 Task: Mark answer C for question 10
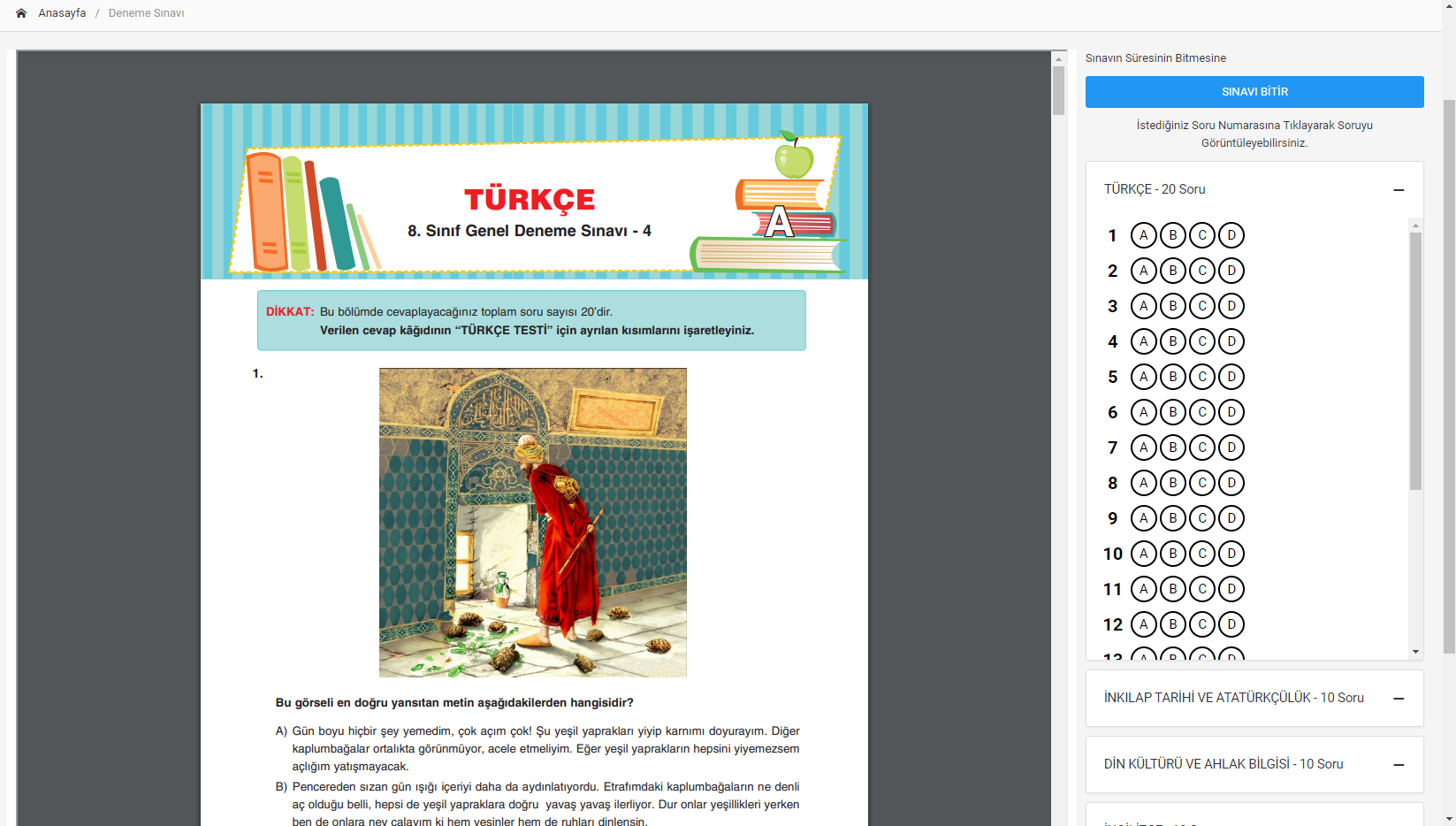click(x=1202, y=554)
